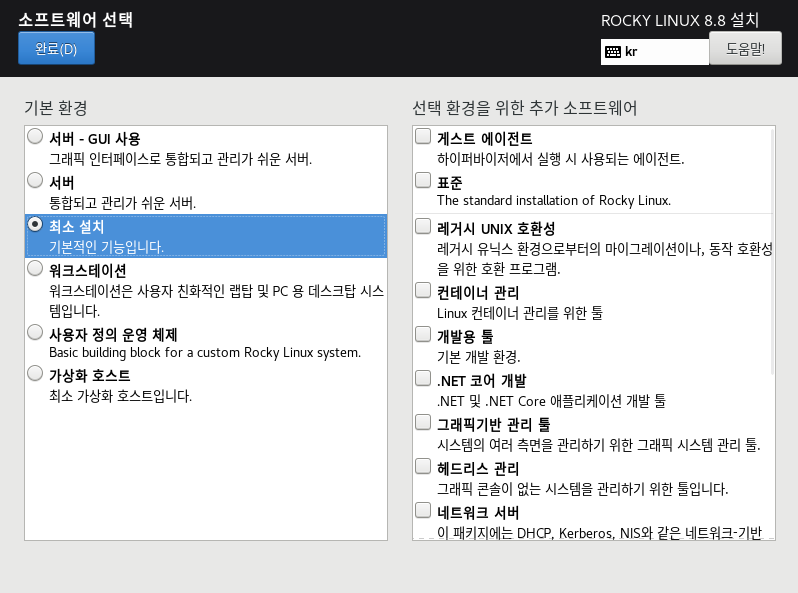Check the 컨테이너 관리 checkbox

[423, 291]
